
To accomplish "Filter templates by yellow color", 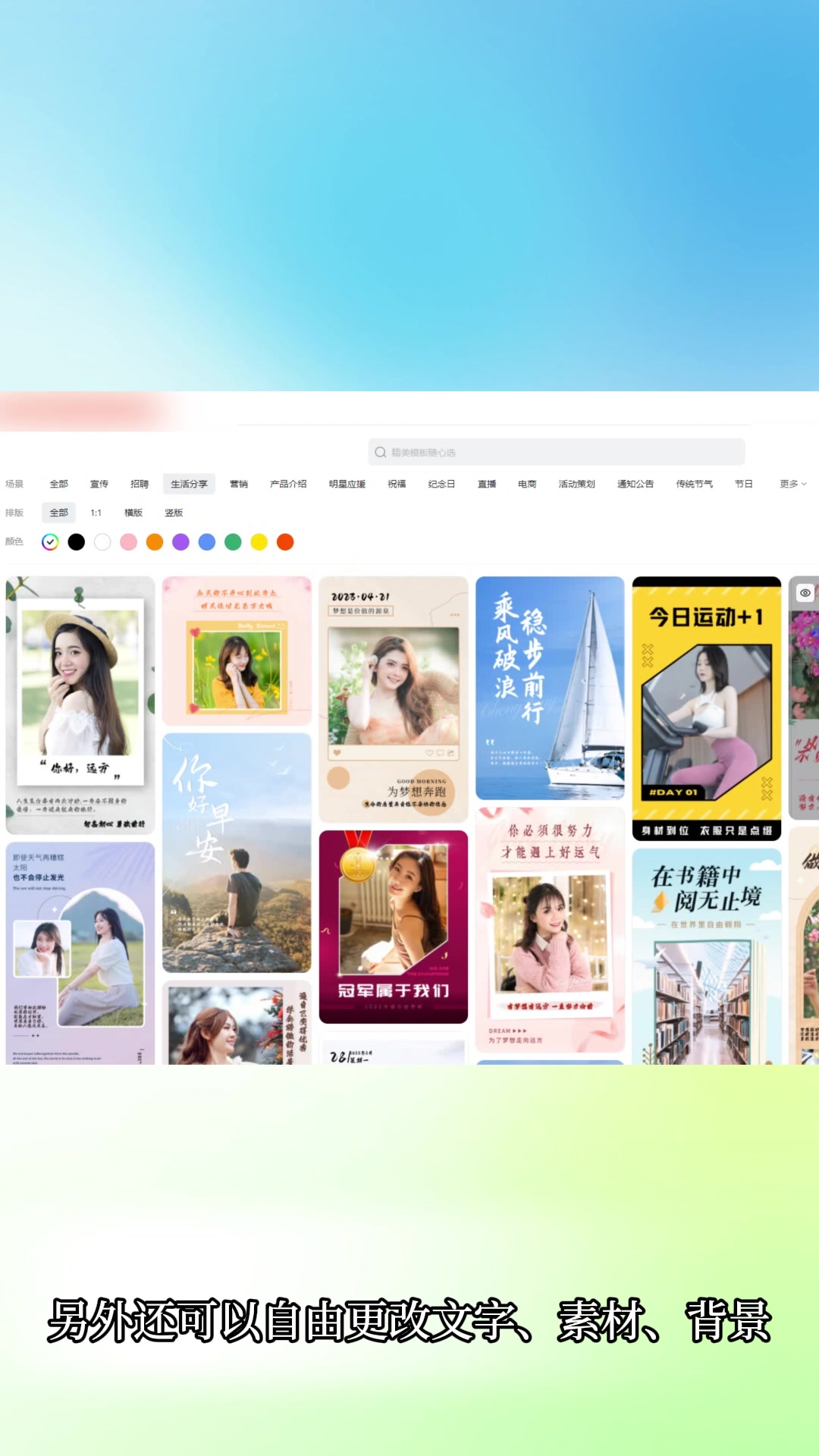I will tap(259, 542).
